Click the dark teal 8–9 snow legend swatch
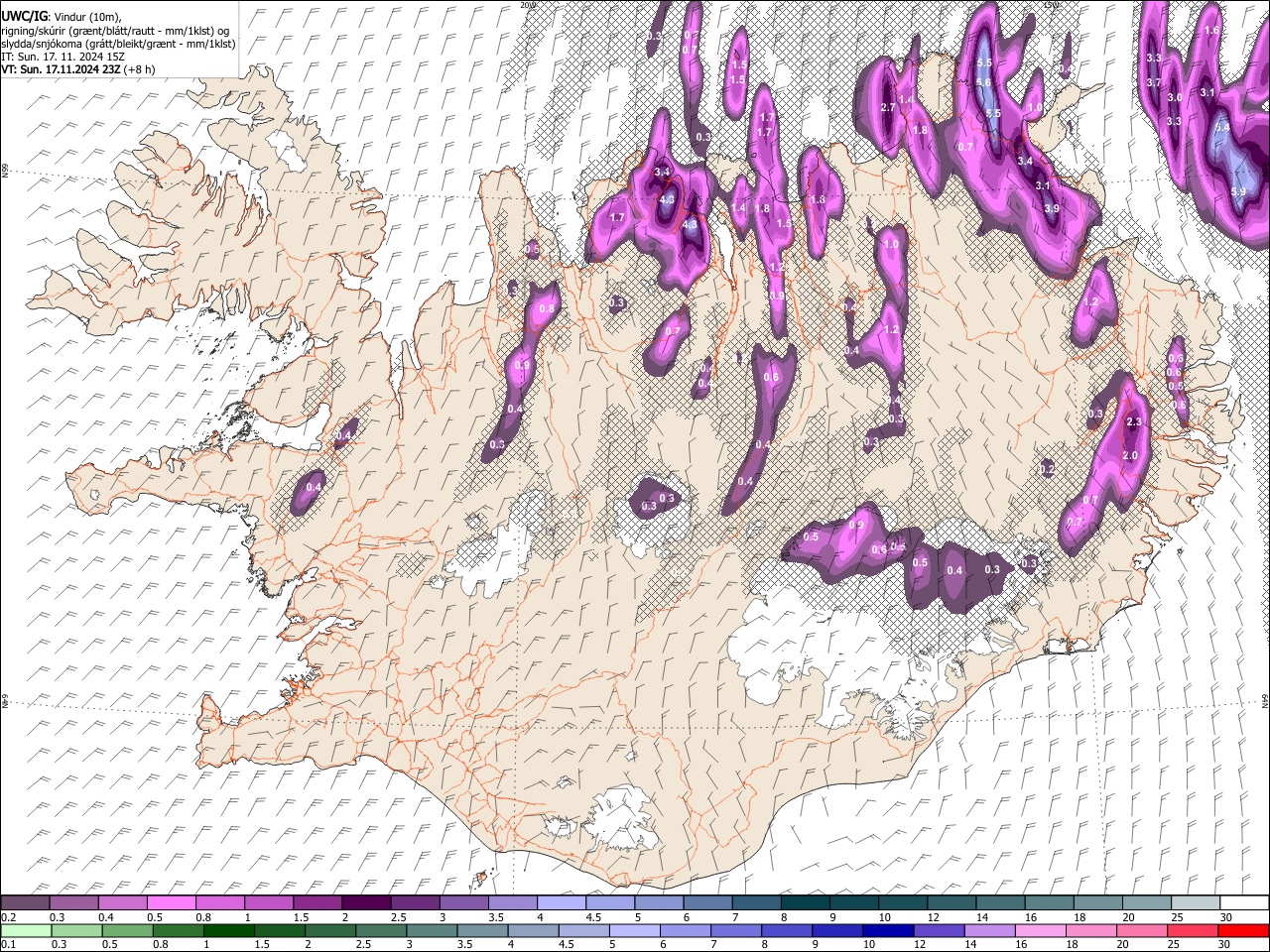Viewport: 1270px width, 952px height. click(804, 903)
